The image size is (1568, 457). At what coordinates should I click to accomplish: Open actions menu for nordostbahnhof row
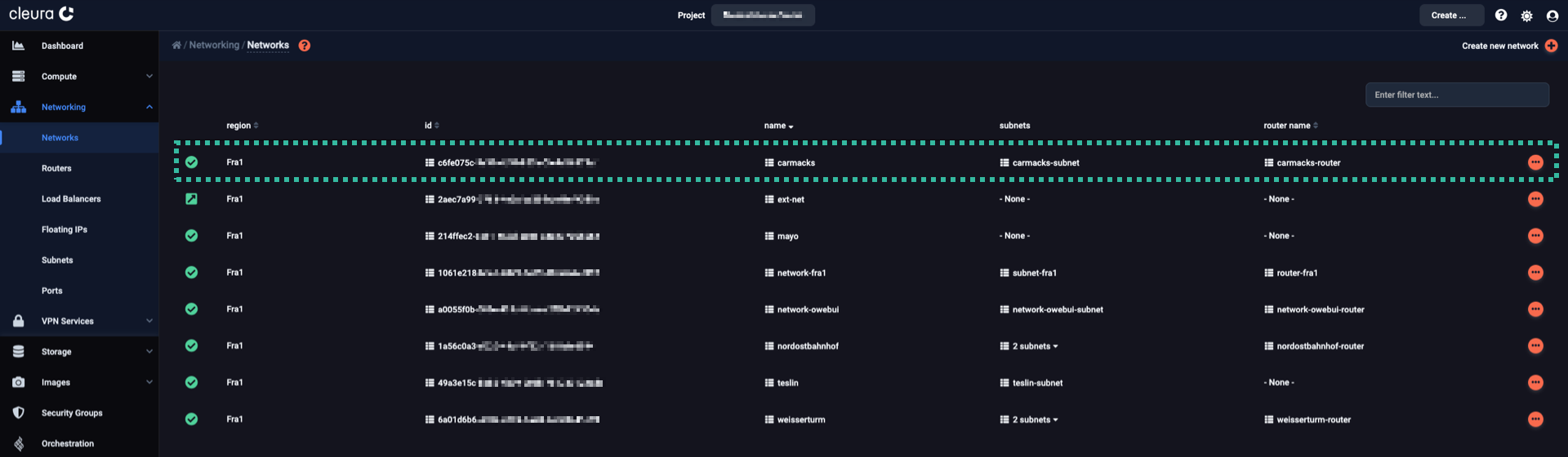[1535, 346]
